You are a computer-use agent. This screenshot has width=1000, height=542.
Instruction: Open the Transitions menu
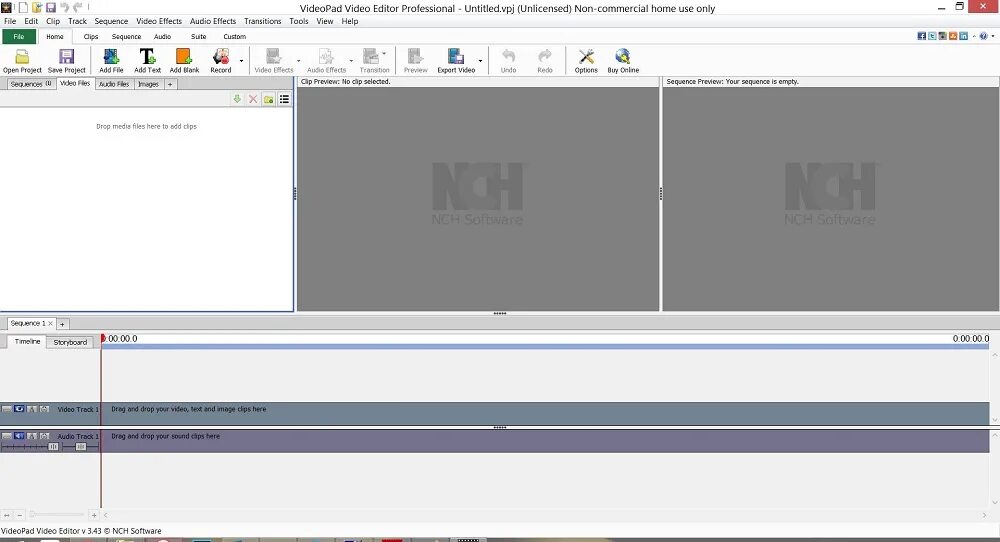[262, 21]
